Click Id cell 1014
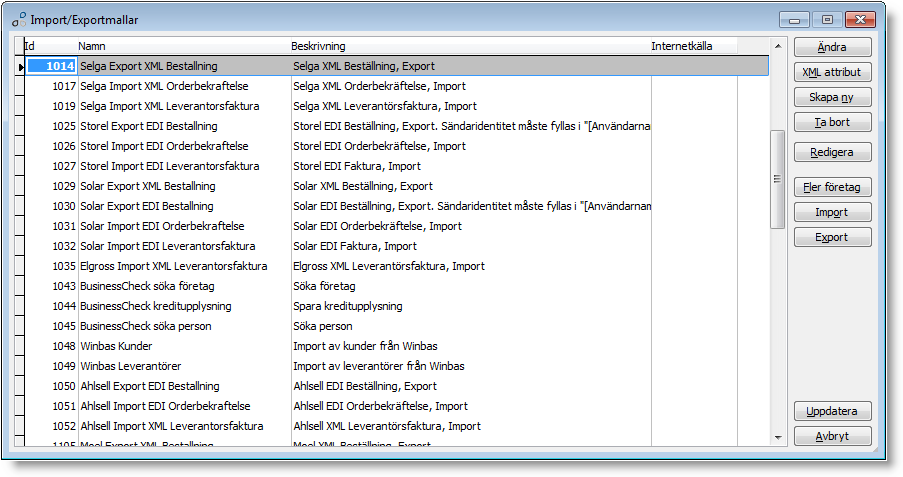This screenshot has height=477, width=903. [x=51, y=66]
